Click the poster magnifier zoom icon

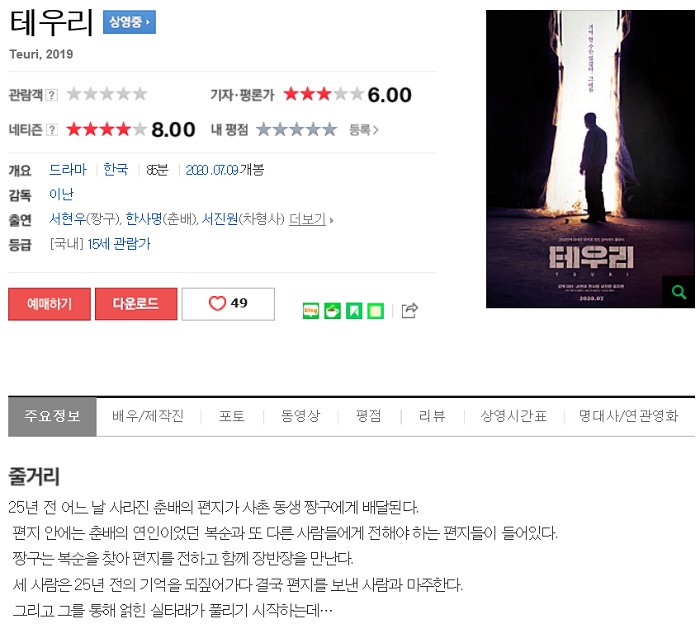click(679, 292)
